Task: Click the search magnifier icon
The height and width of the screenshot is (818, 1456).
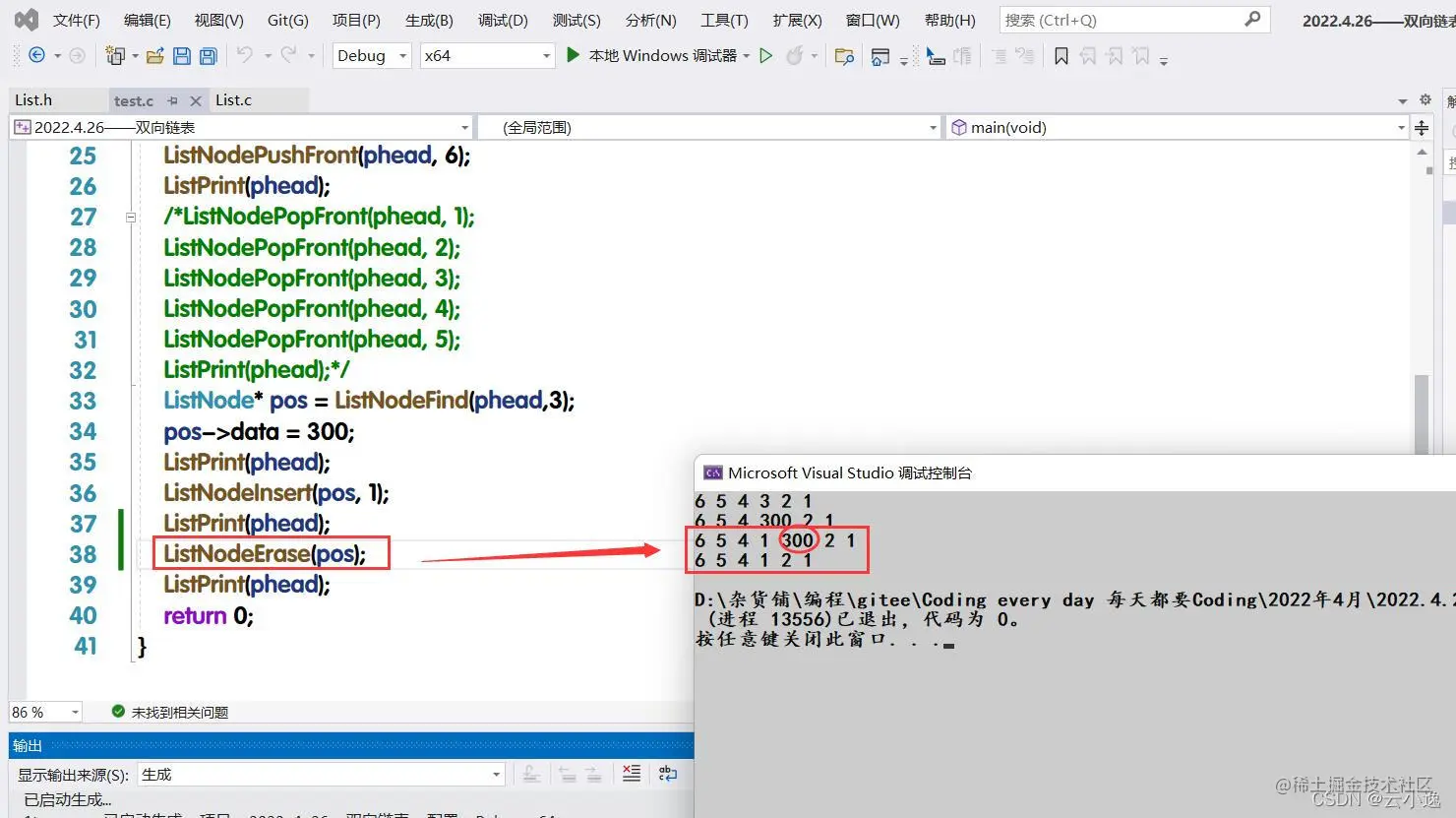Action: coord(1252,19)
